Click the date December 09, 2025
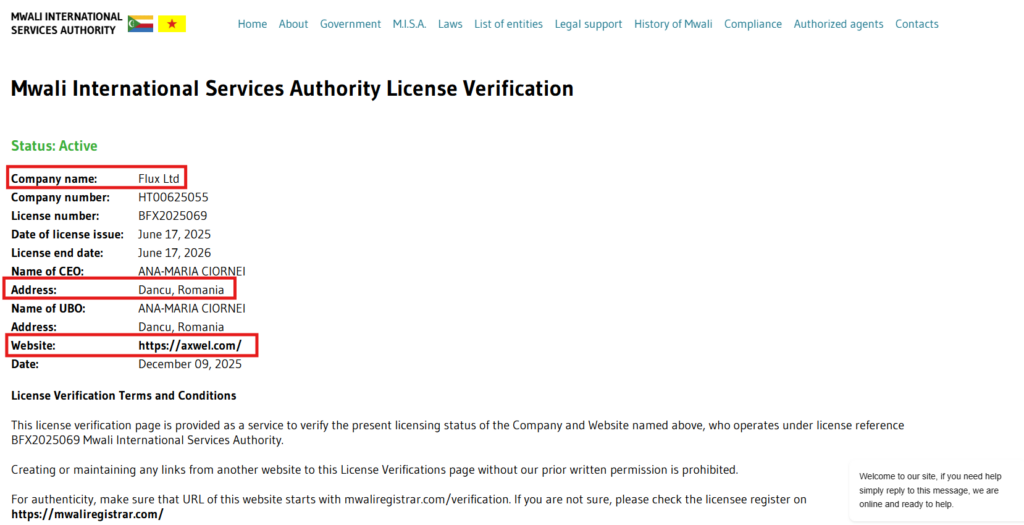The width and height of the screenshot is (1024, 525). tap(190, 364)
